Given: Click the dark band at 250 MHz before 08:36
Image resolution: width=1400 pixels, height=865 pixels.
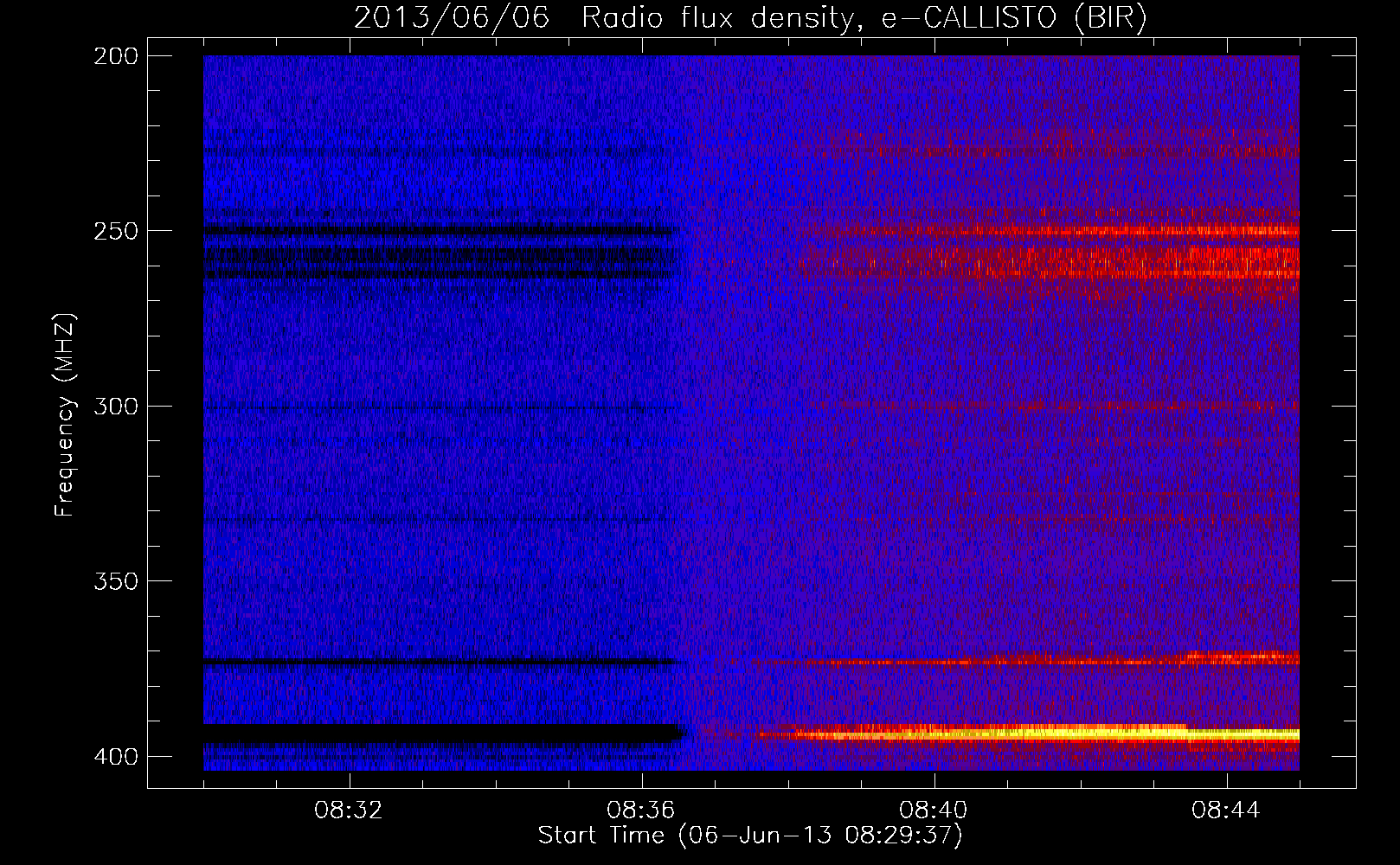Looking at the screenshot, I should [439, 231].
